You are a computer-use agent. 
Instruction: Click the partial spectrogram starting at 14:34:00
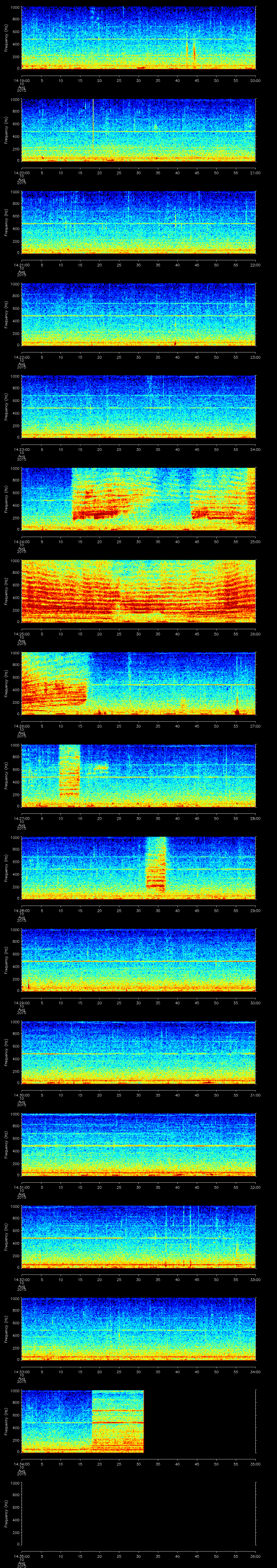82,1421
